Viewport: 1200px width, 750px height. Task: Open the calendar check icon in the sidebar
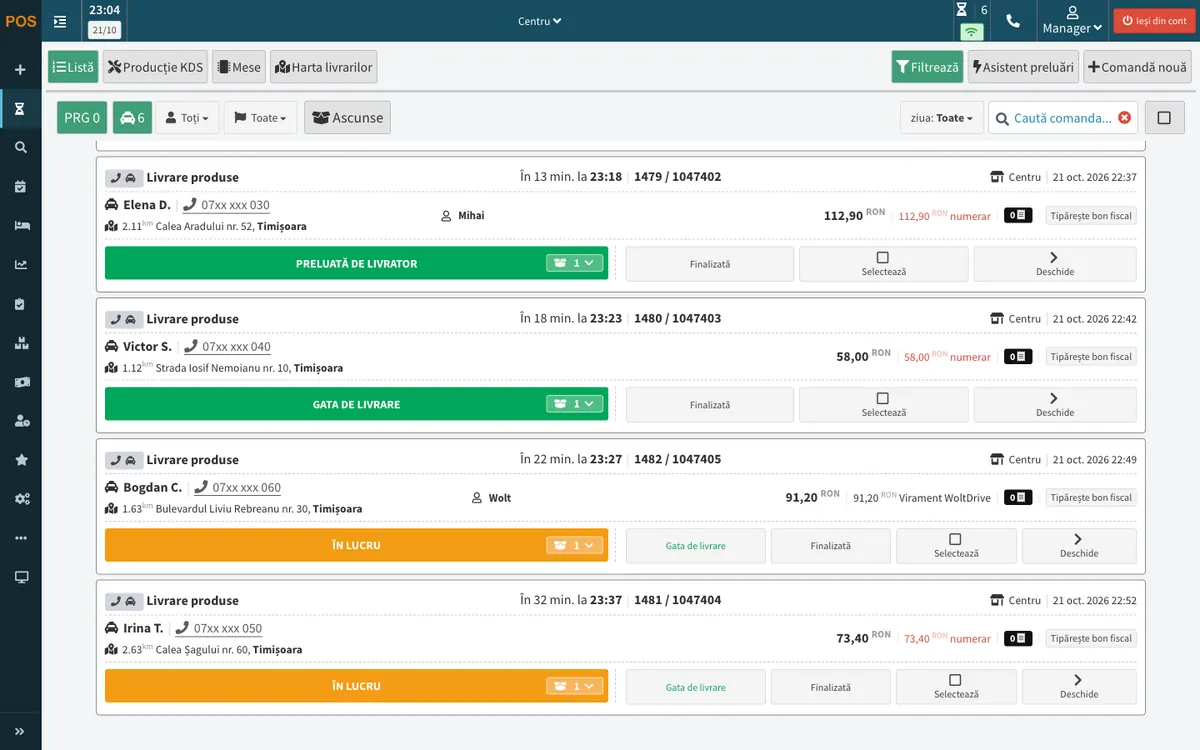click(x=20, y=187)
